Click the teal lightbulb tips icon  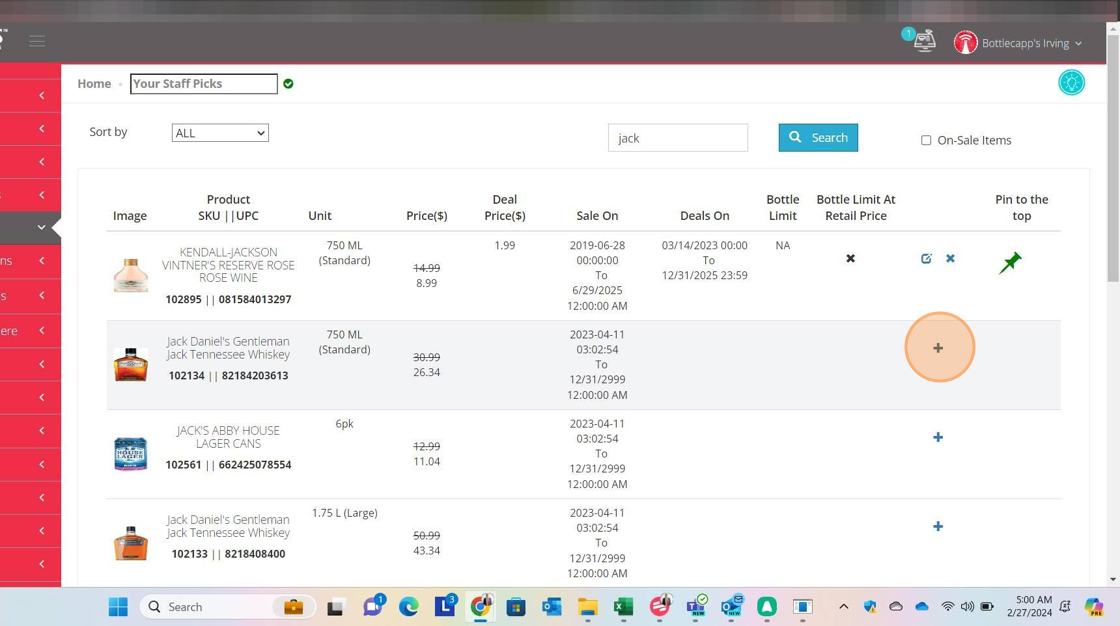(x=1071, y=82)
